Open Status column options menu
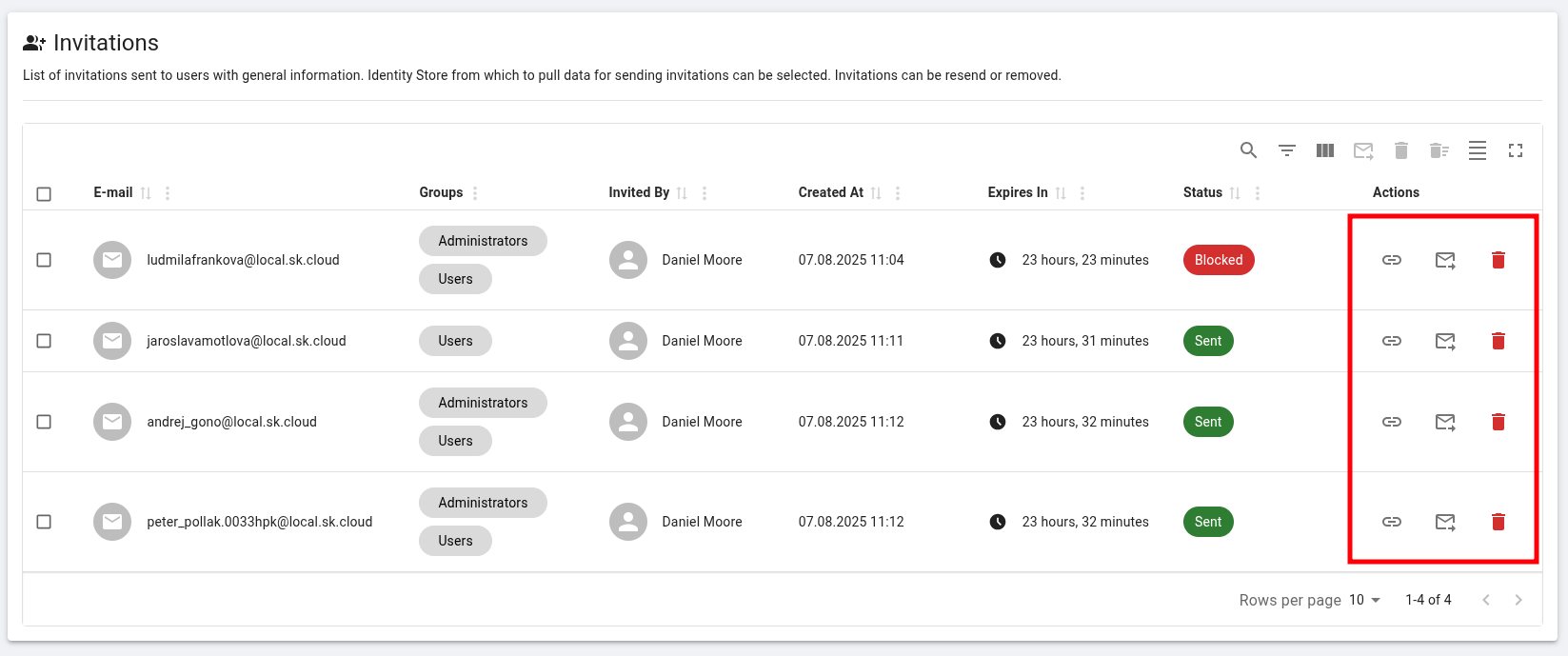 1257,193
